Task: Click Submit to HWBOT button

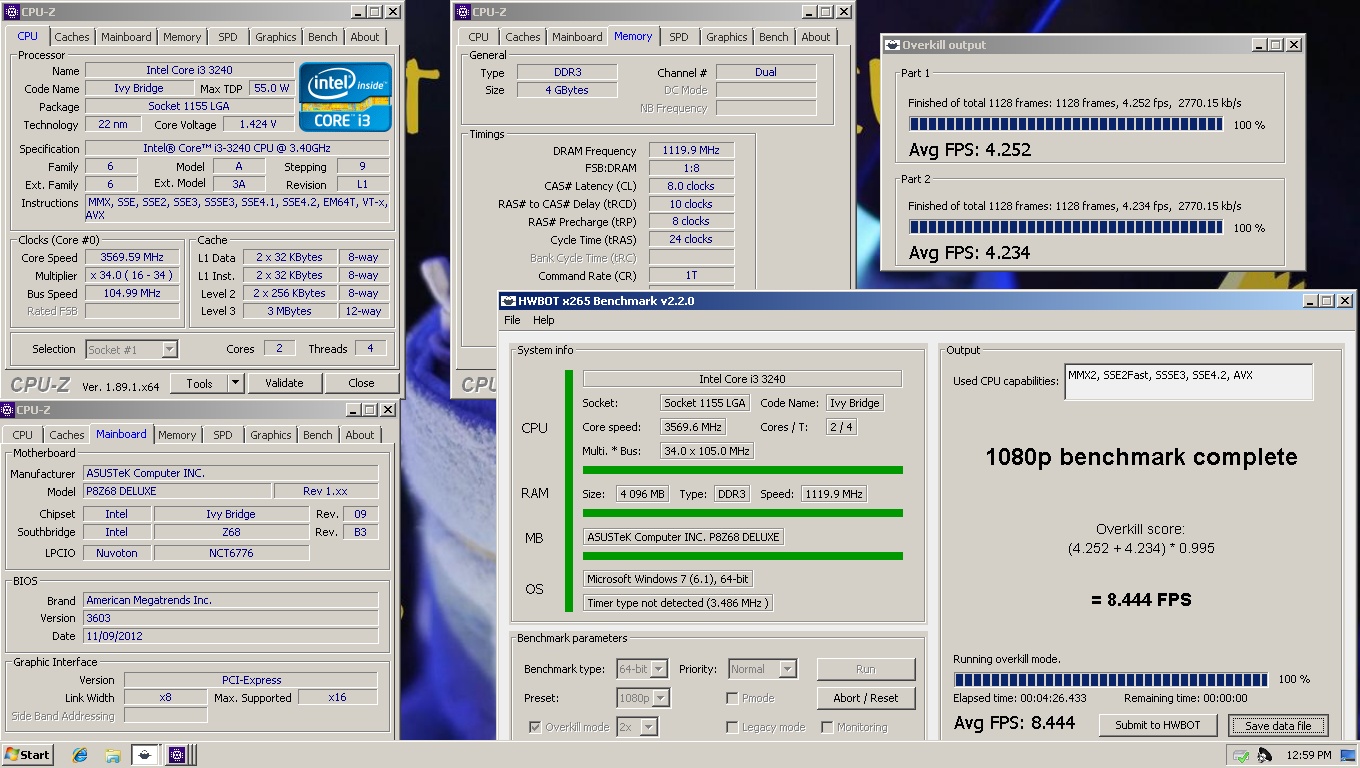Action: tap(1159, 725)
